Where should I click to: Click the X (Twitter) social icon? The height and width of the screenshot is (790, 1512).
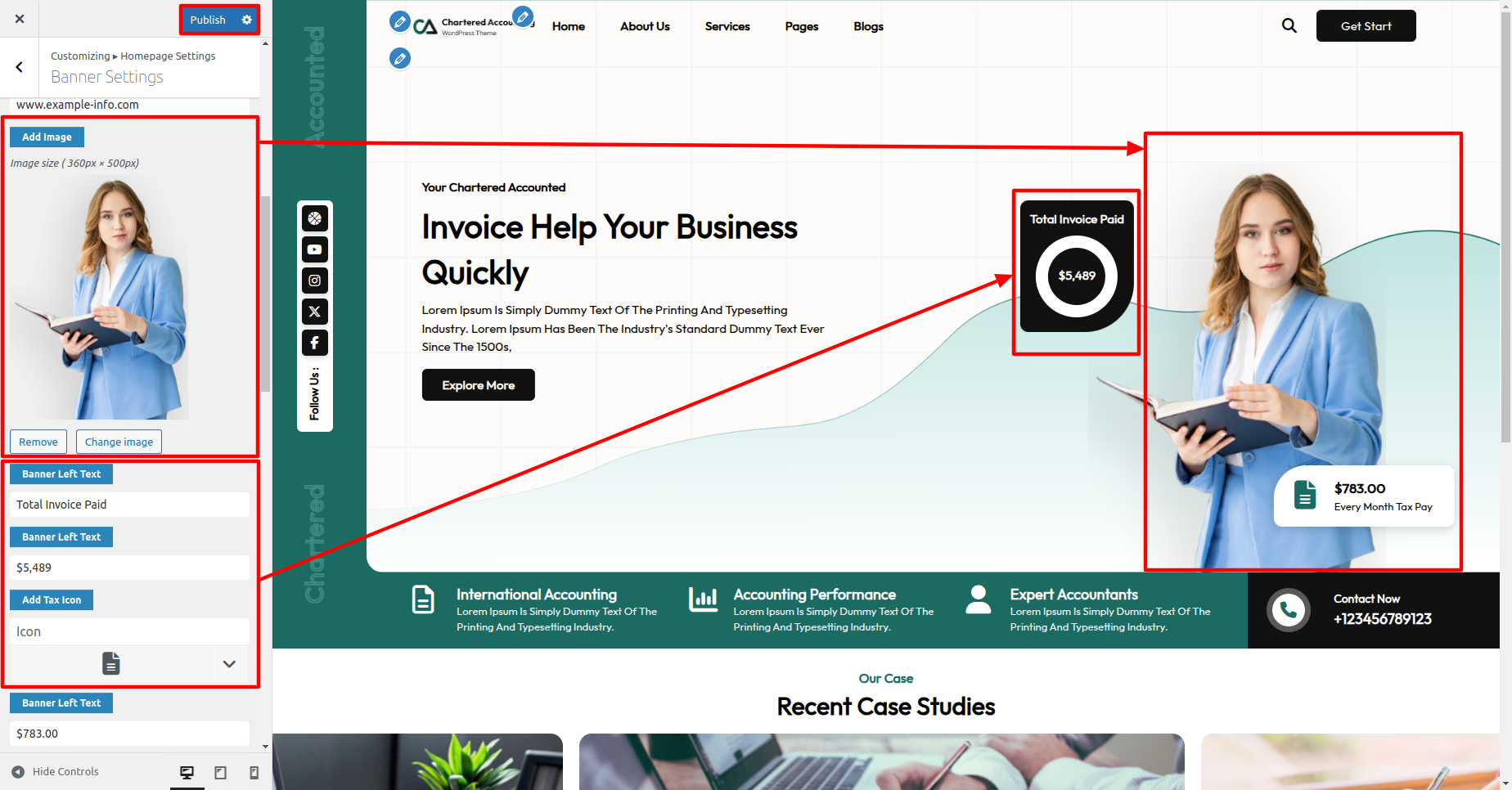click(315, 312)
